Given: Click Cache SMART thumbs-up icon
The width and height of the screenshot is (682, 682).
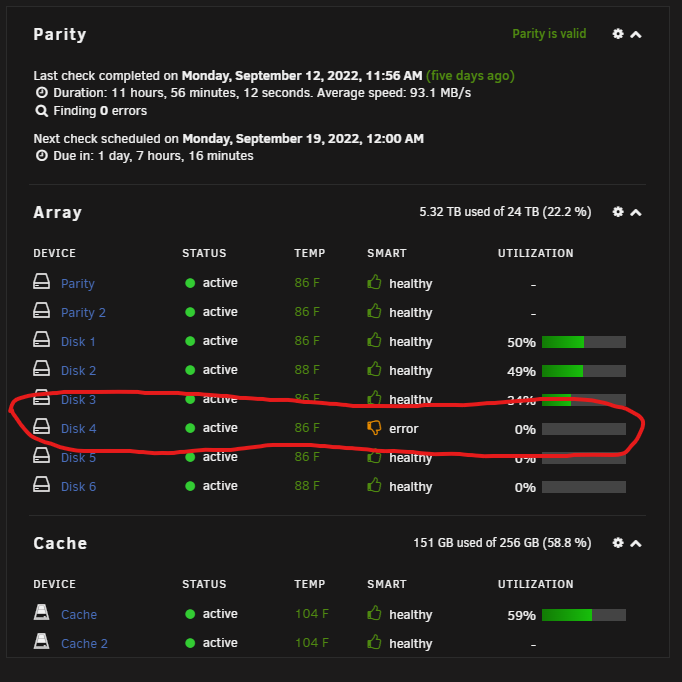Looking at the screenshot, I should pyautogui.click(x=374, y=613).
